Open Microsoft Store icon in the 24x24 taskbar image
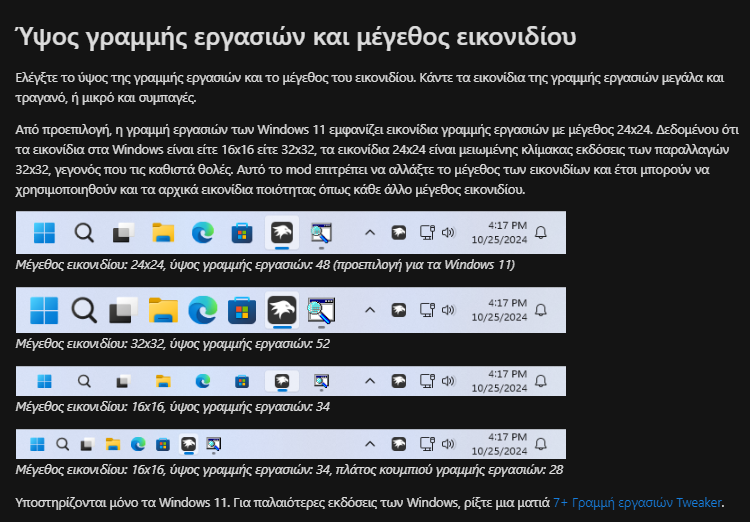The height and width of the screenshot is (522, 750). [x=242, y=233]
